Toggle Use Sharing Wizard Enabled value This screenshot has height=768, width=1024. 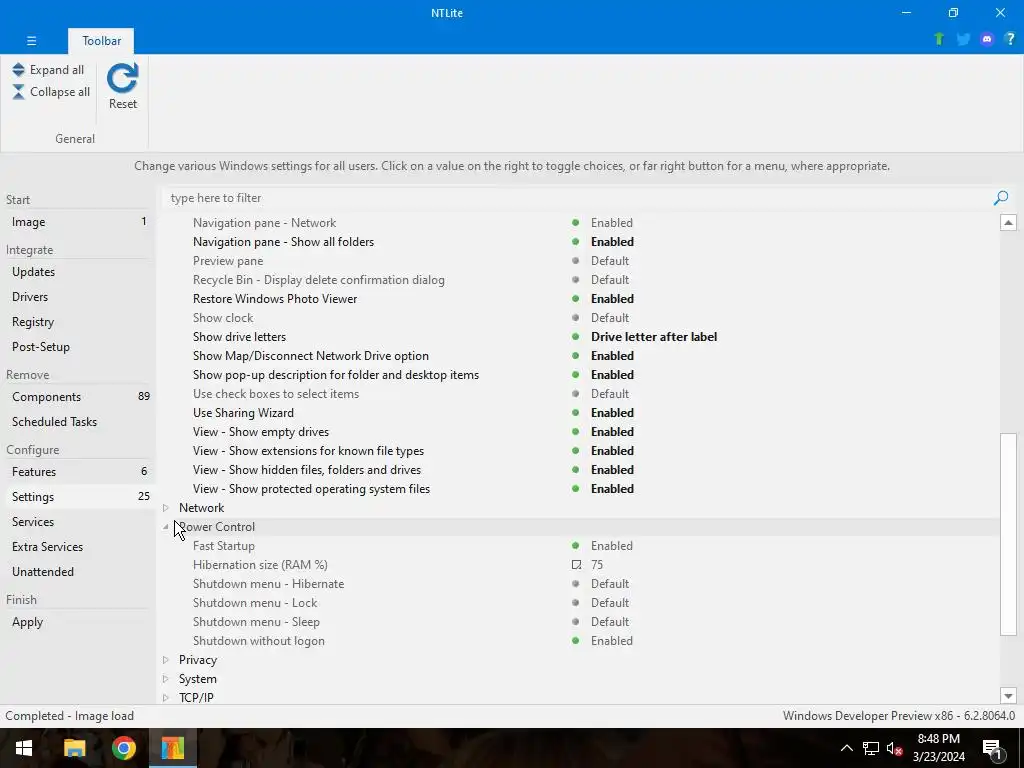[613, 413]
